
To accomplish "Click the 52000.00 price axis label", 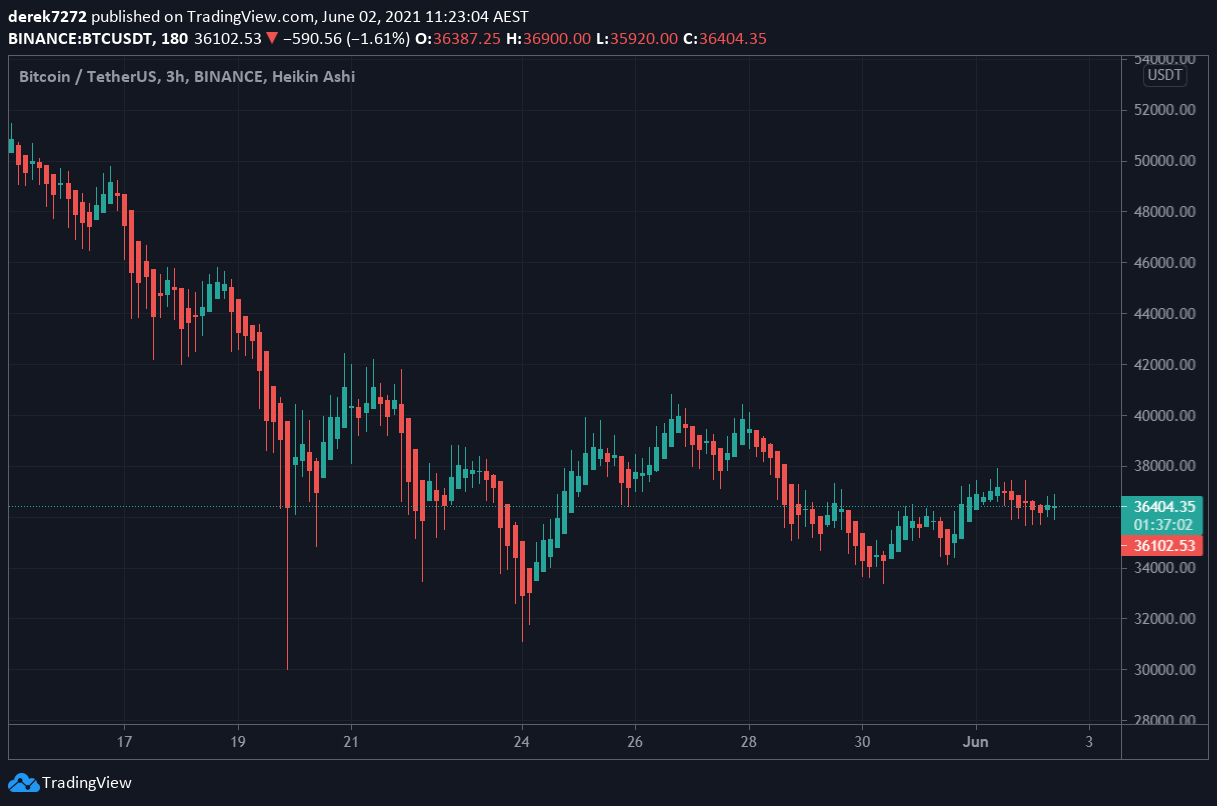I will pos(1164,110).
